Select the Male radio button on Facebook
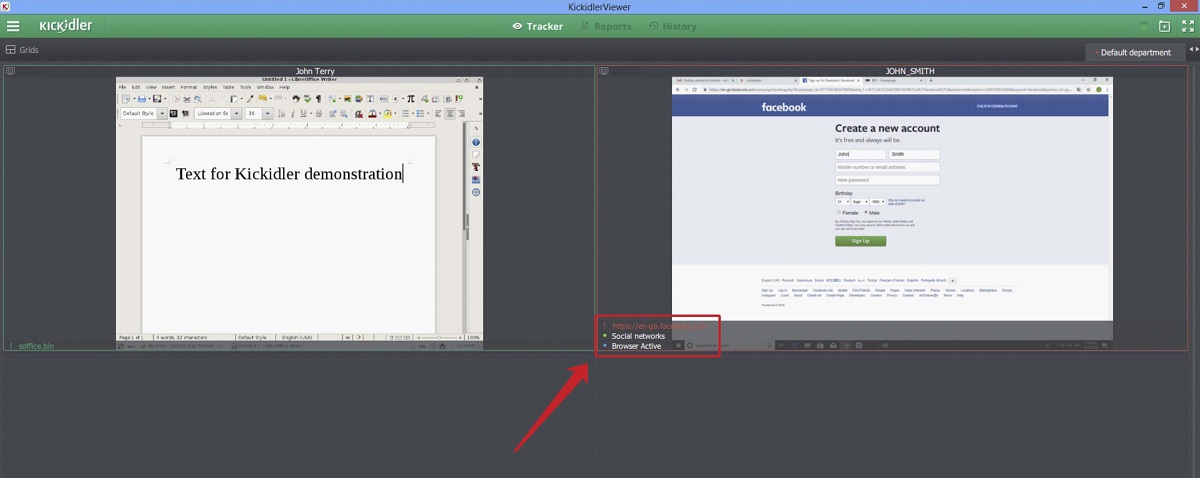1200x478 pixels. (866, 212)
